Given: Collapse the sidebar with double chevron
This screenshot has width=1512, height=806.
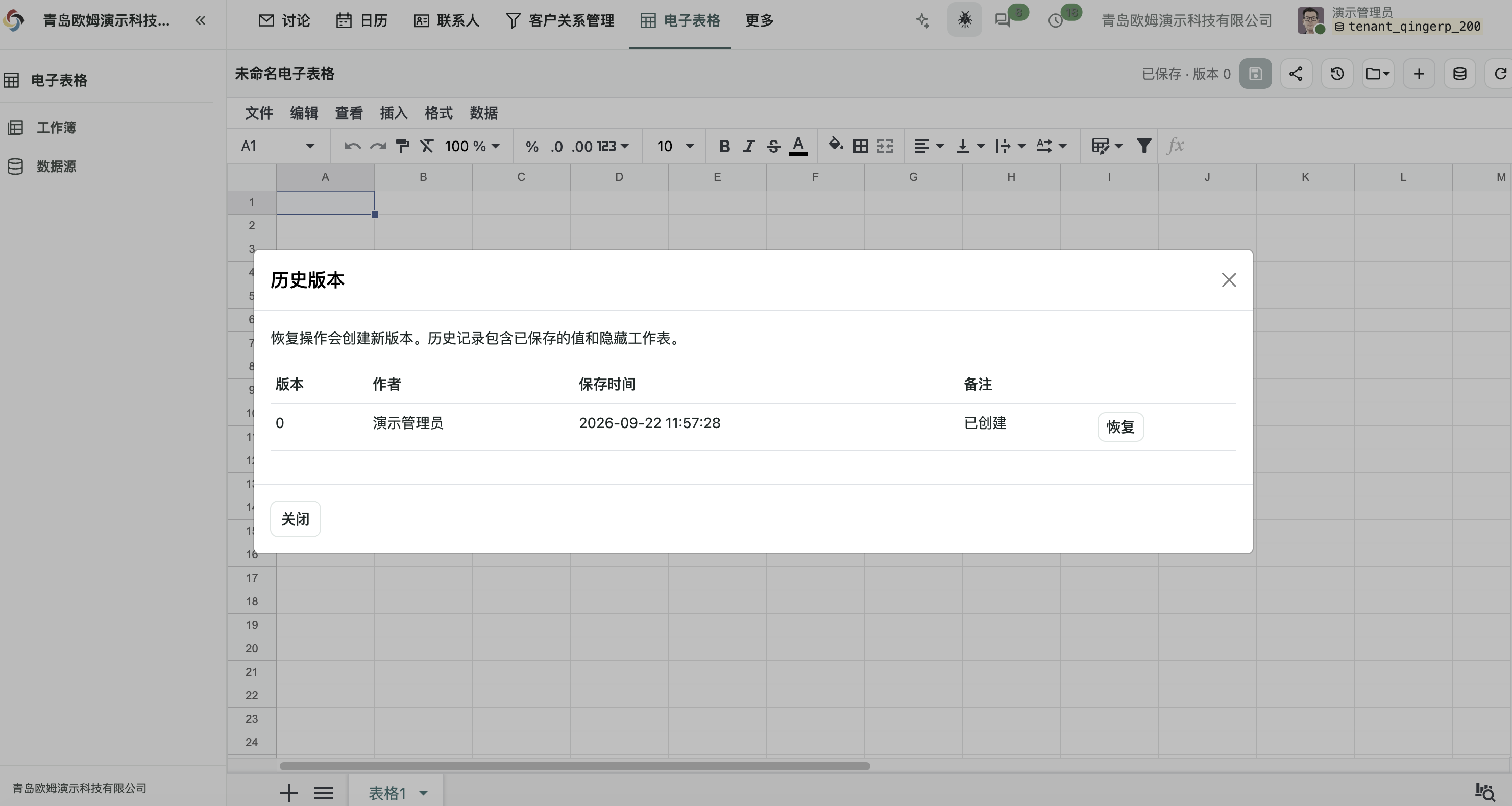Looking at the screenshot, I should click(200, 20).
